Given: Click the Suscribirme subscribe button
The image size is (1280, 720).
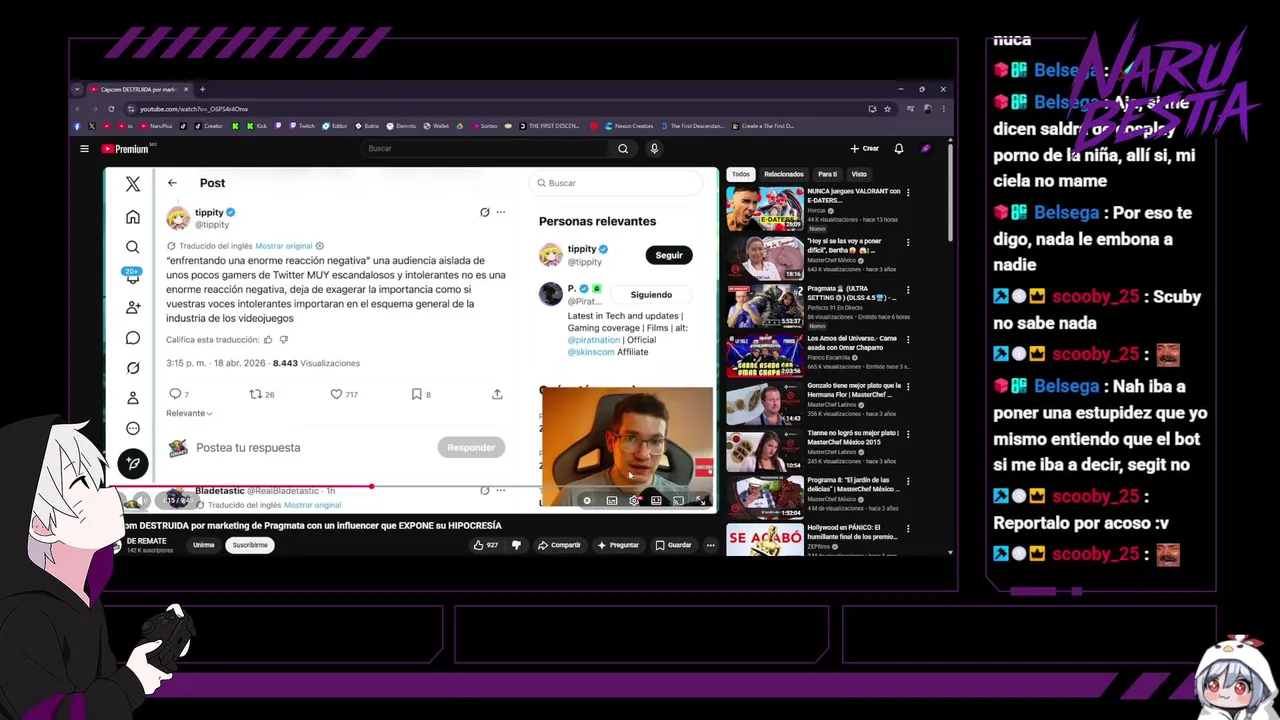Looking at the screenshot, I should [250, 545].
